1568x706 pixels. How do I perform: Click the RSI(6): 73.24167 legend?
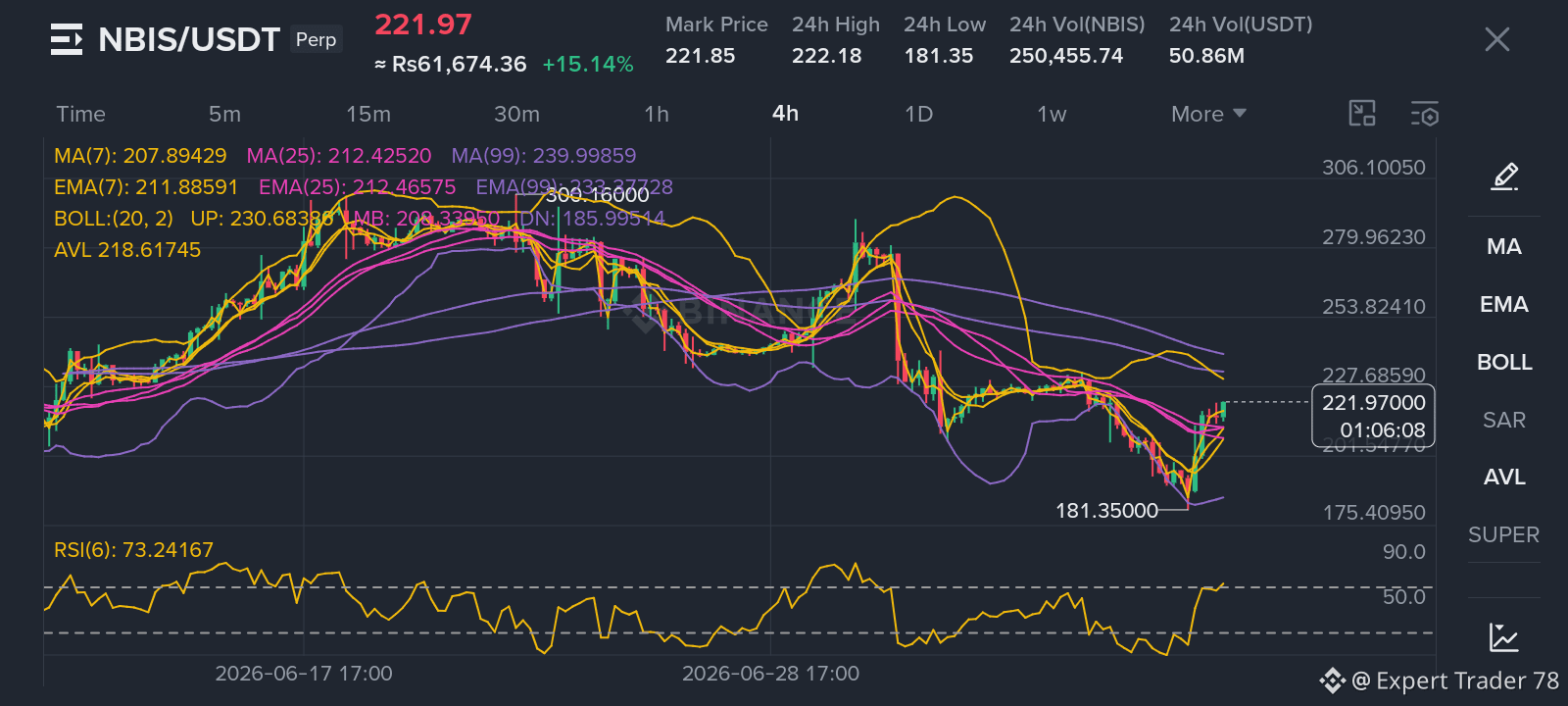tap(133, 550)
